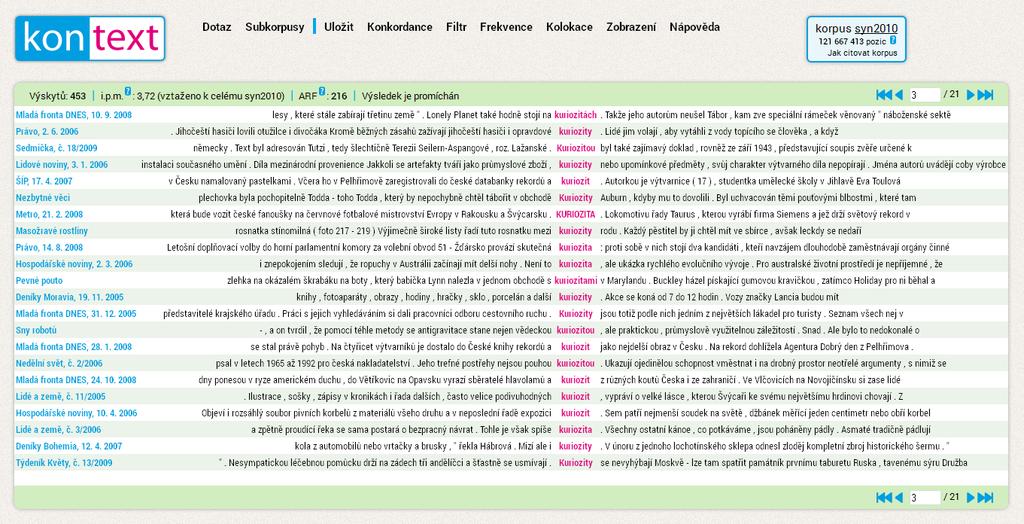Click keyword kuriozit in ŠÍP line
The width and height of the screenshot is (1024, 524).
click(x=575, y=181)
